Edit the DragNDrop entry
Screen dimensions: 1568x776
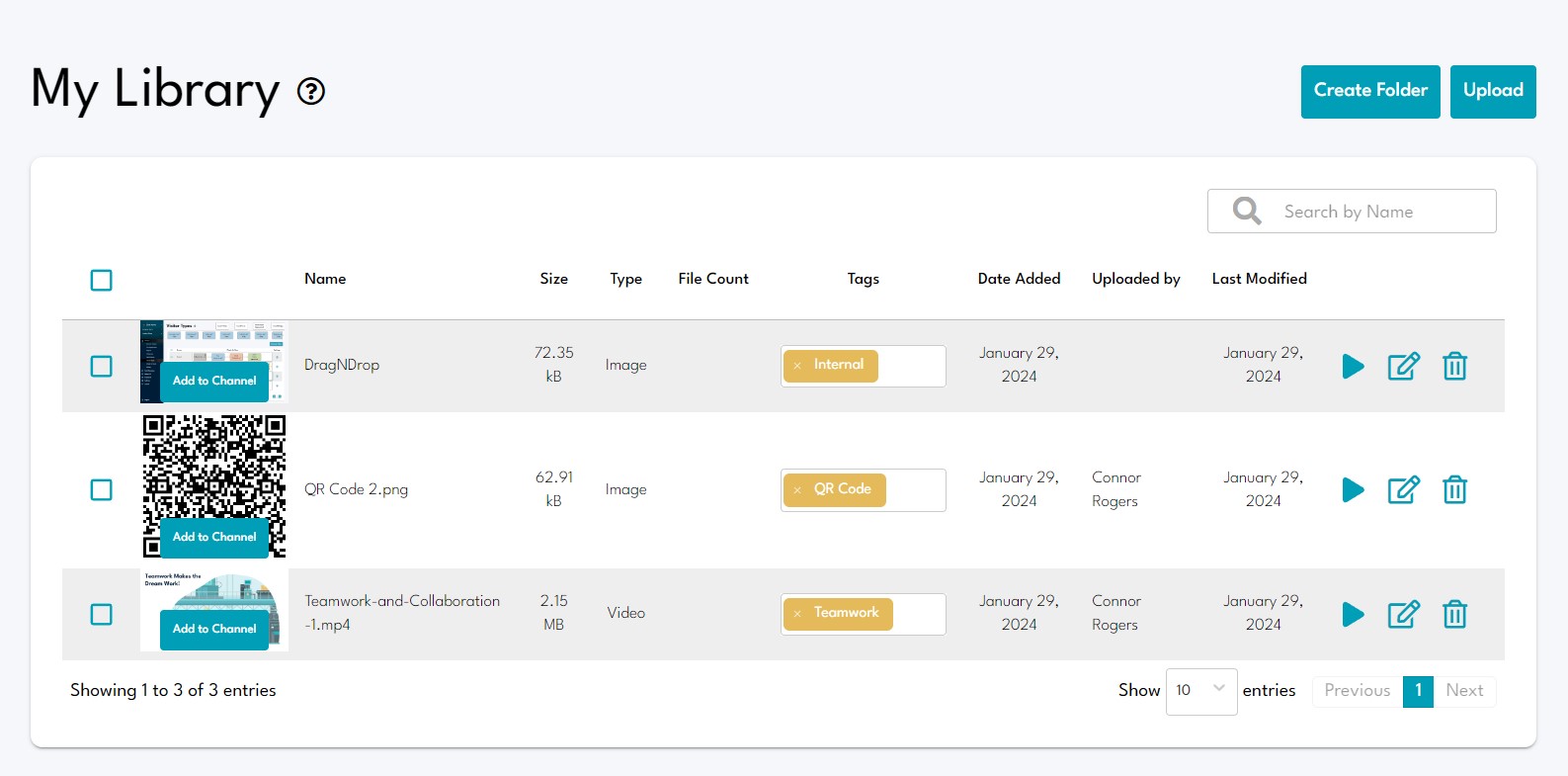[1403, 366]
